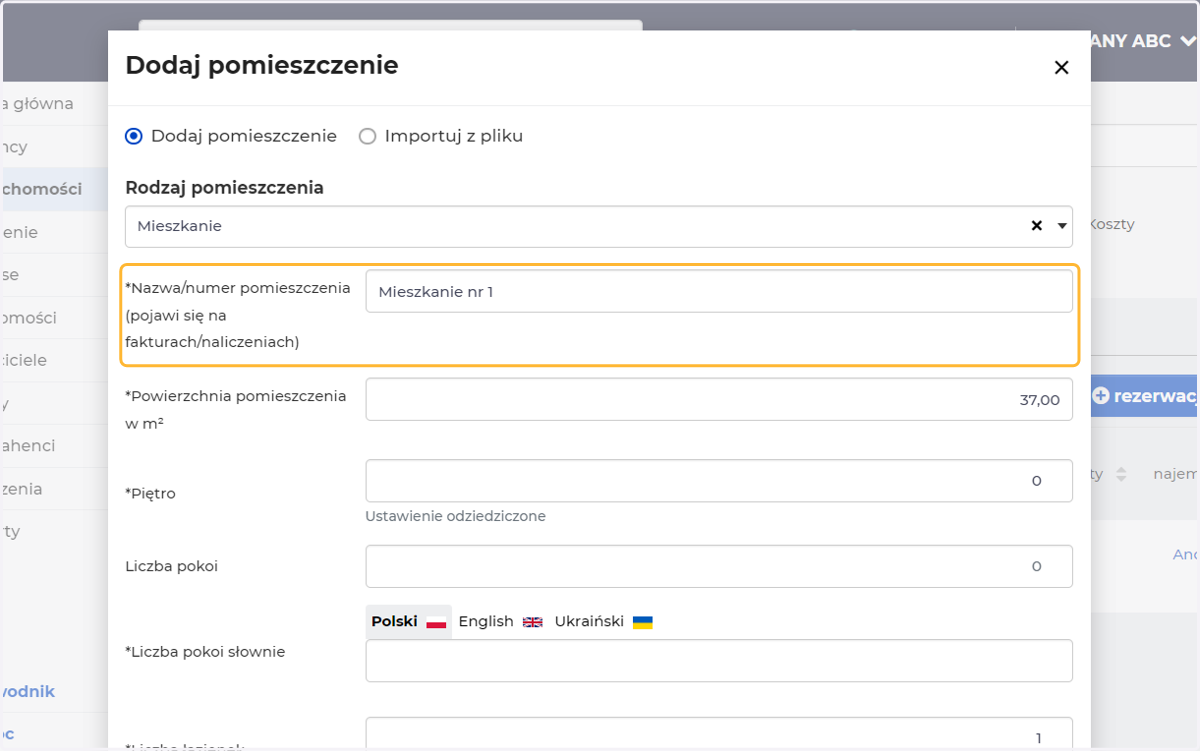
Task: Click the Liczba pokoi słownie text field
Action: tap(719, 661)
